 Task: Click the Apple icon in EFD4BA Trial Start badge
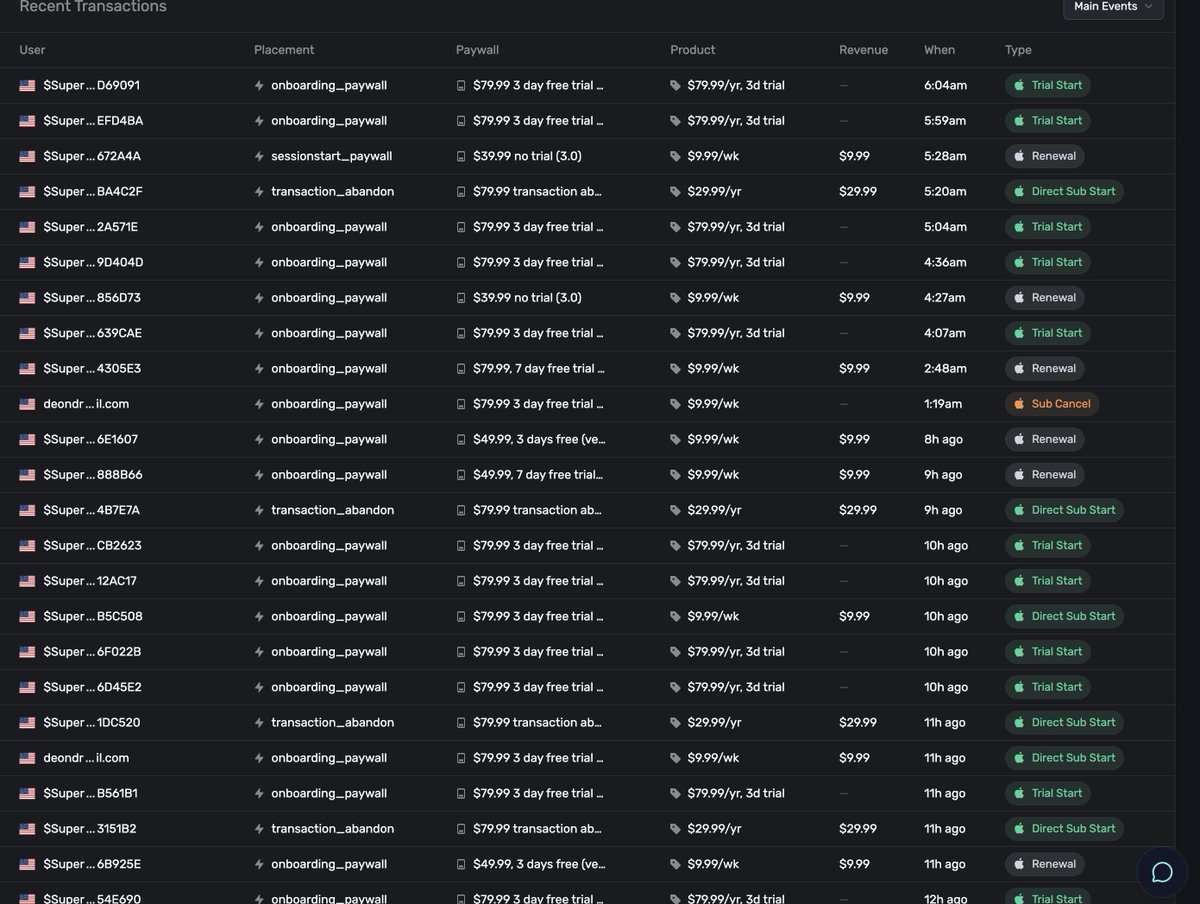1019,120
